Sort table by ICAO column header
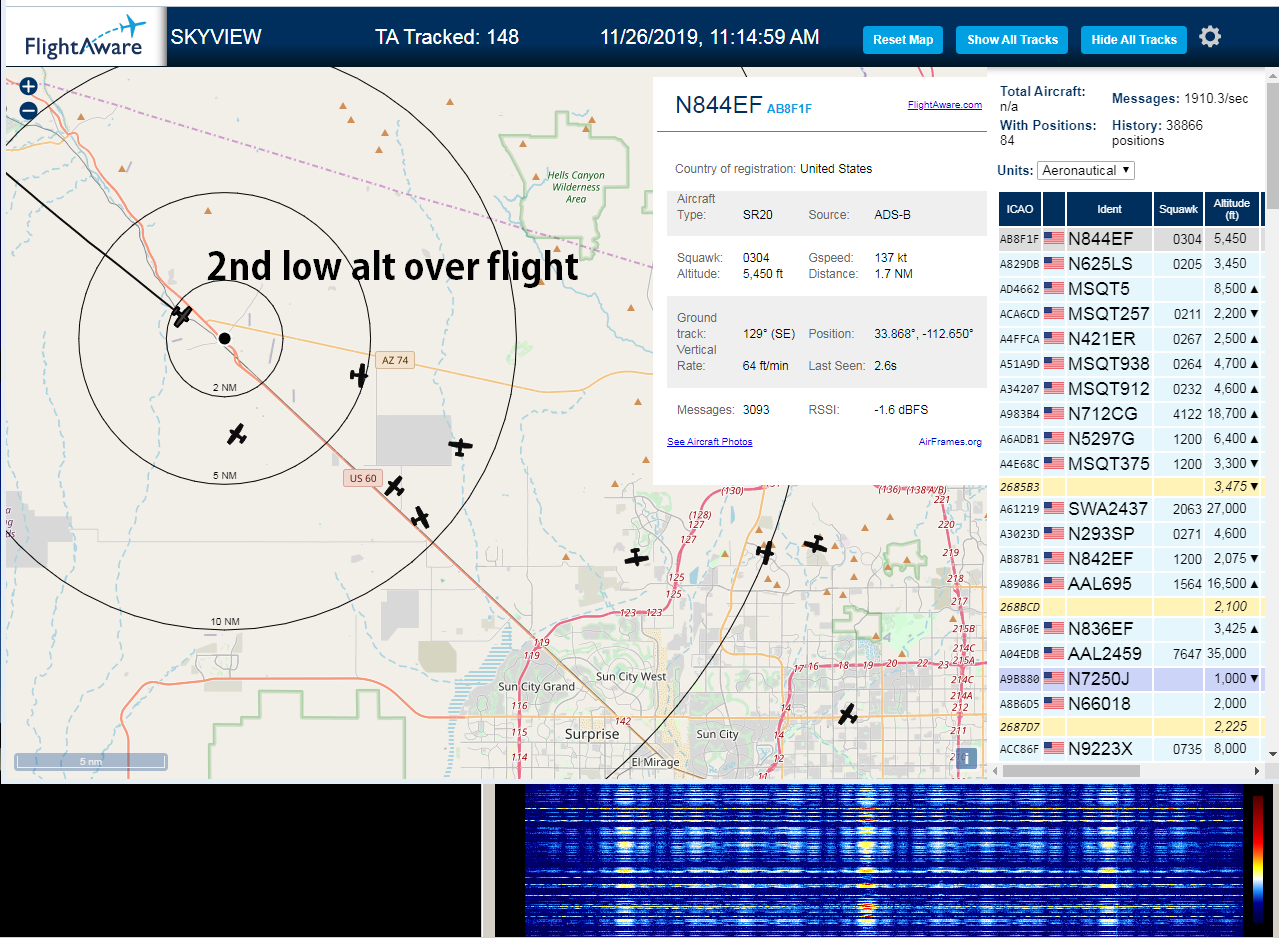 [x=1020, y=209]
